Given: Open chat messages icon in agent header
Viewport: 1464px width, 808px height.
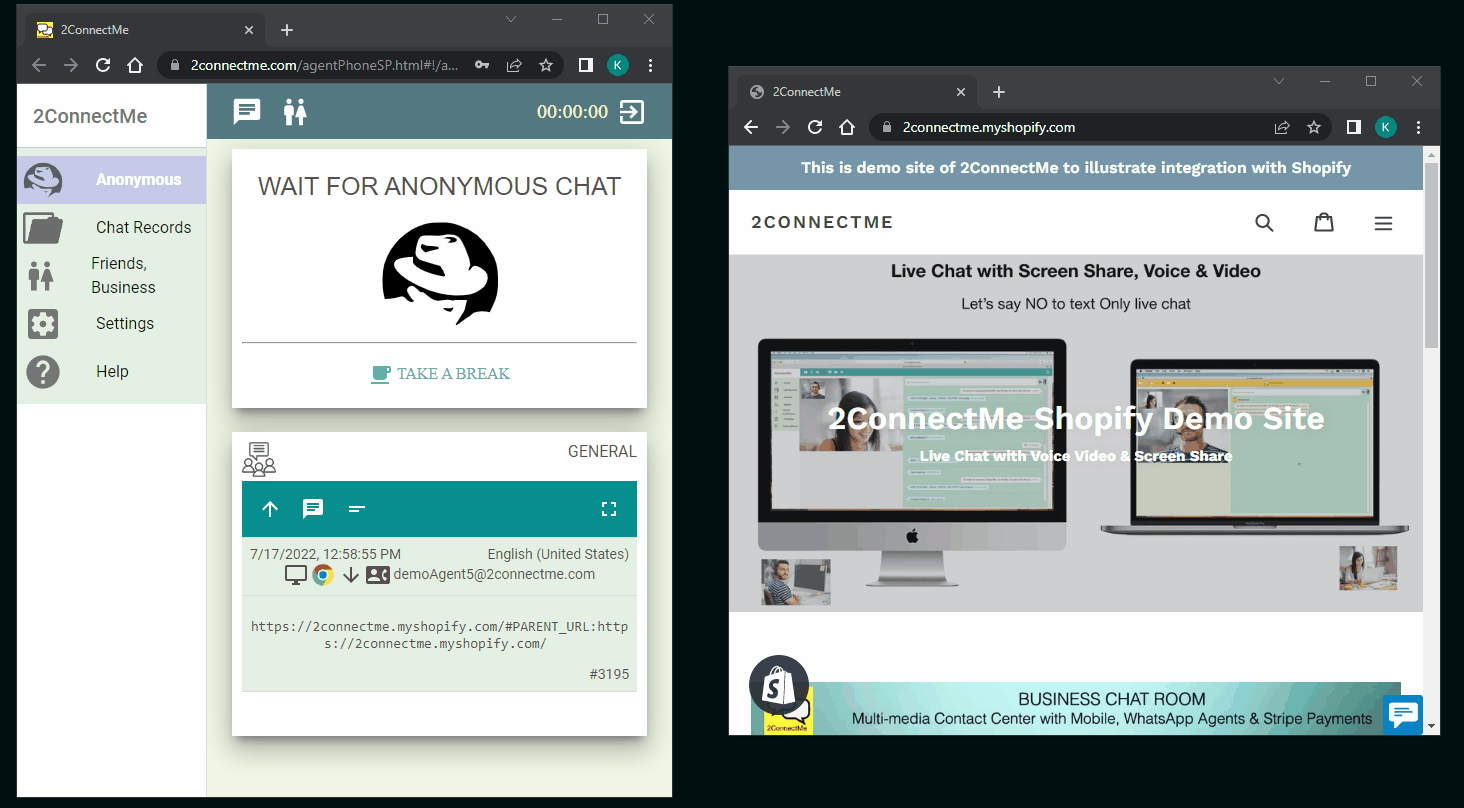Looking at the screenshot, I should pos(247,111).
